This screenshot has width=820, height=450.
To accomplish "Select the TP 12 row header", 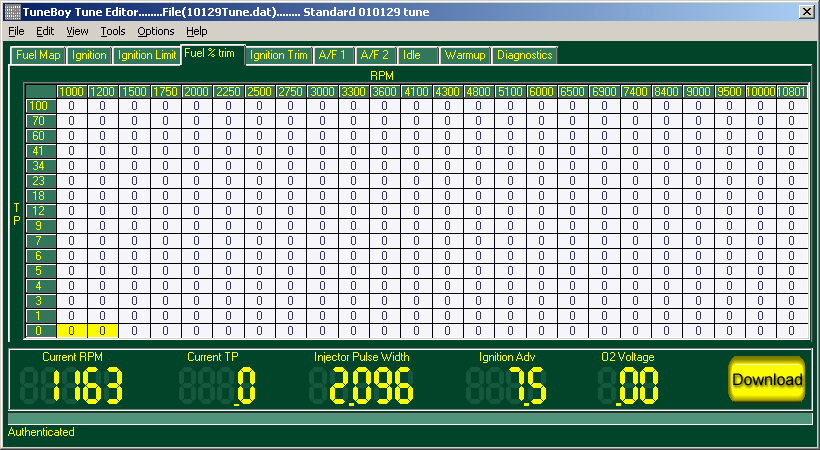I will point(41,211).
